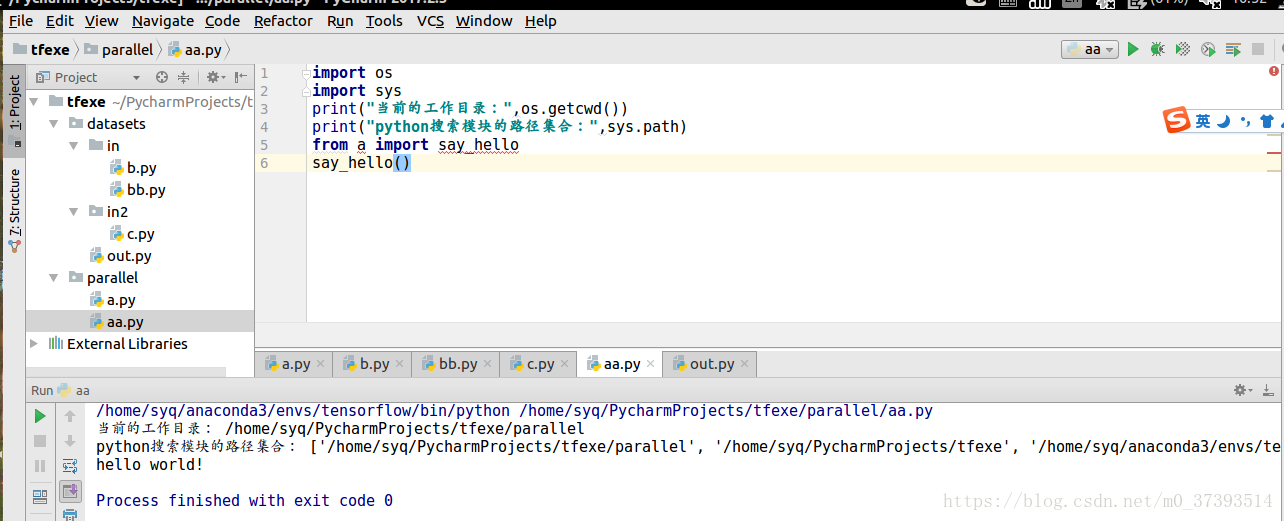Viewport: 1284px width, 521px height.
Task: Toggle soft-wrap icon in Run panel
Action: (70, 466)
